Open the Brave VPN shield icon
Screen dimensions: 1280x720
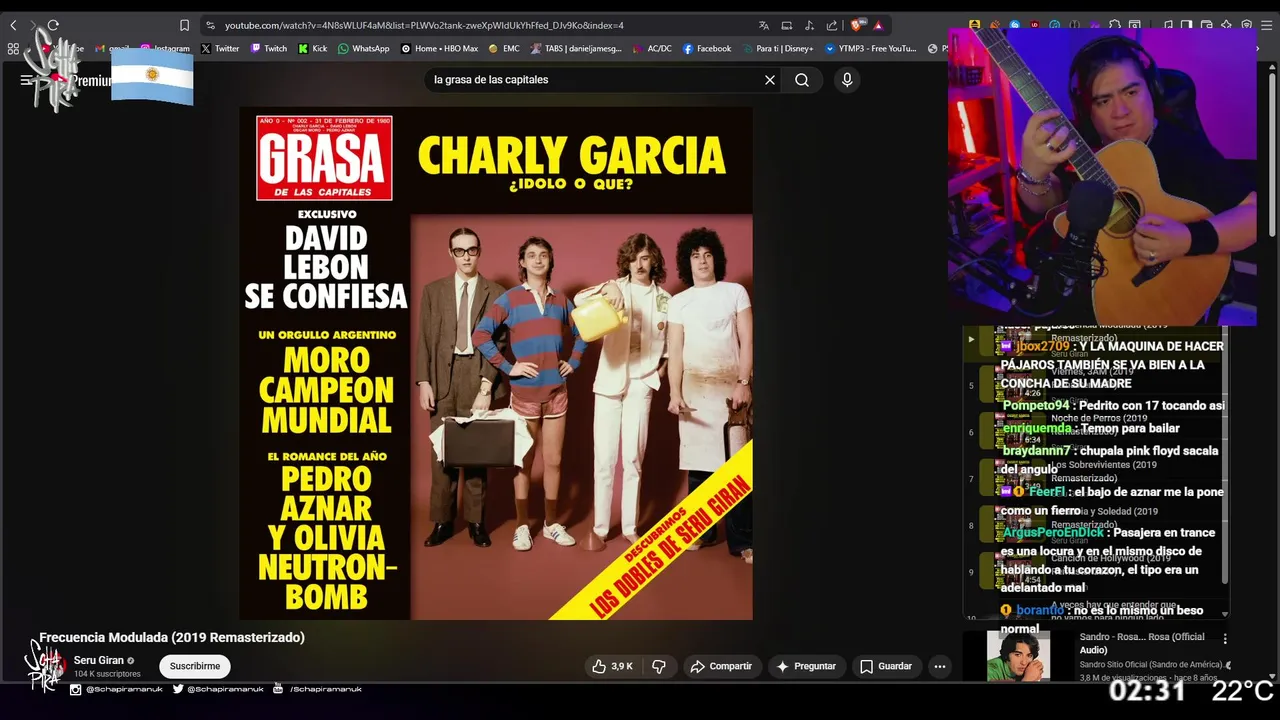pos(1246,25)
